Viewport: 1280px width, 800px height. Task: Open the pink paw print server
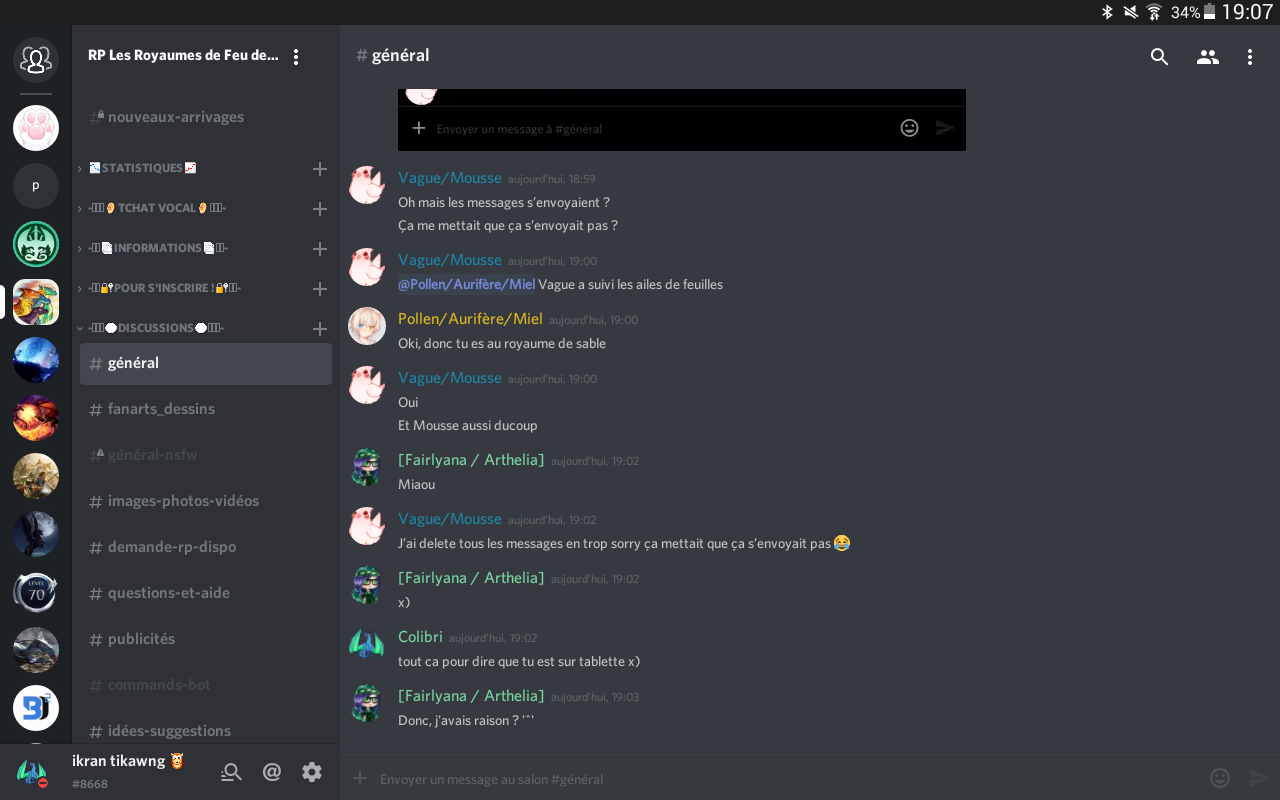coord(36,128)
